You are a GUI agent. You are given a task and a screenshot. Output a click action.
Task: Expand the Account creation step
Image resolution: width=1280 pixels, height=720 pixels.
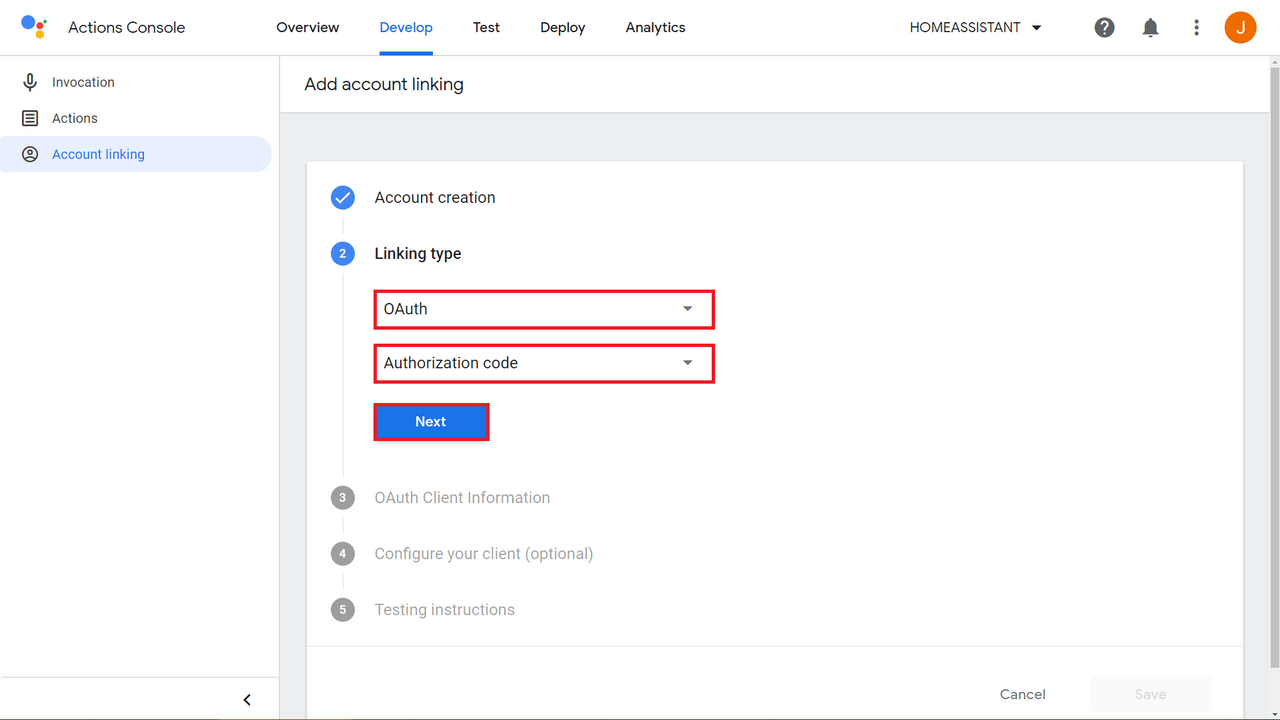pos(435,197)
